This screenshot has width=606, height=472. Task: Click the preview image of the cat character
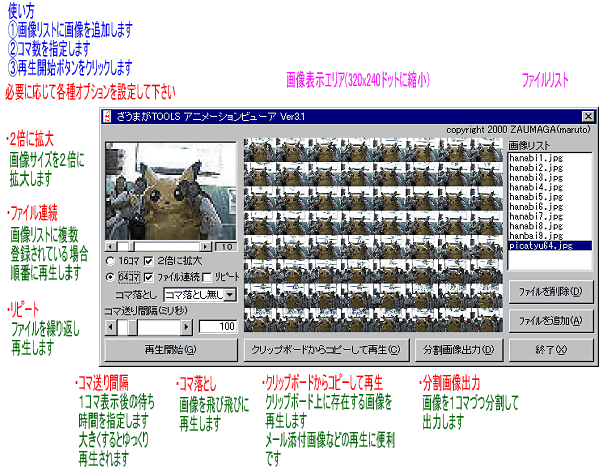click(171, 191)
